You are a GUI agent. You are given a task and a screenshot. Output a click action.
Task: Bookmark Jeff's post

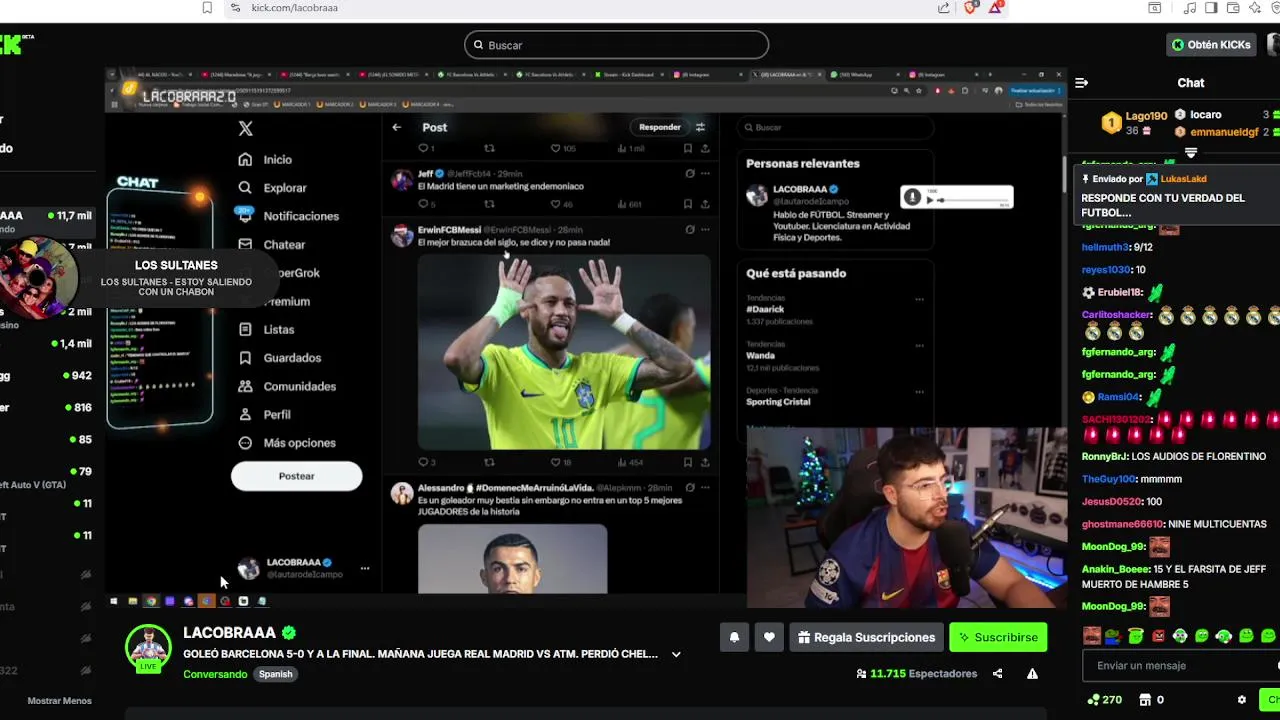(687, 204)
